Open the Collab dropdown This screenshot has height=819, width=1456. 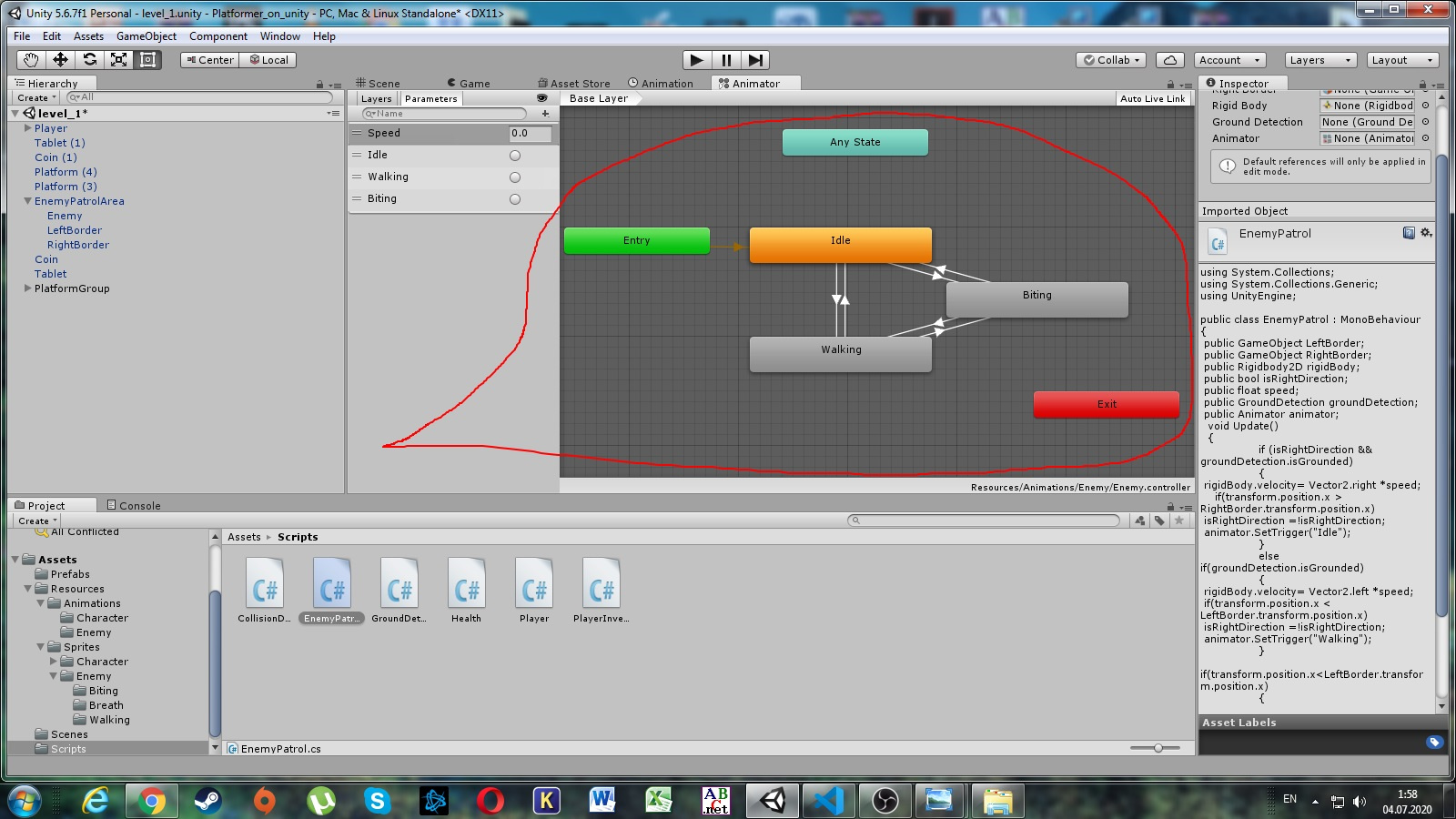pyautogui.click(x=1111, y=60)
